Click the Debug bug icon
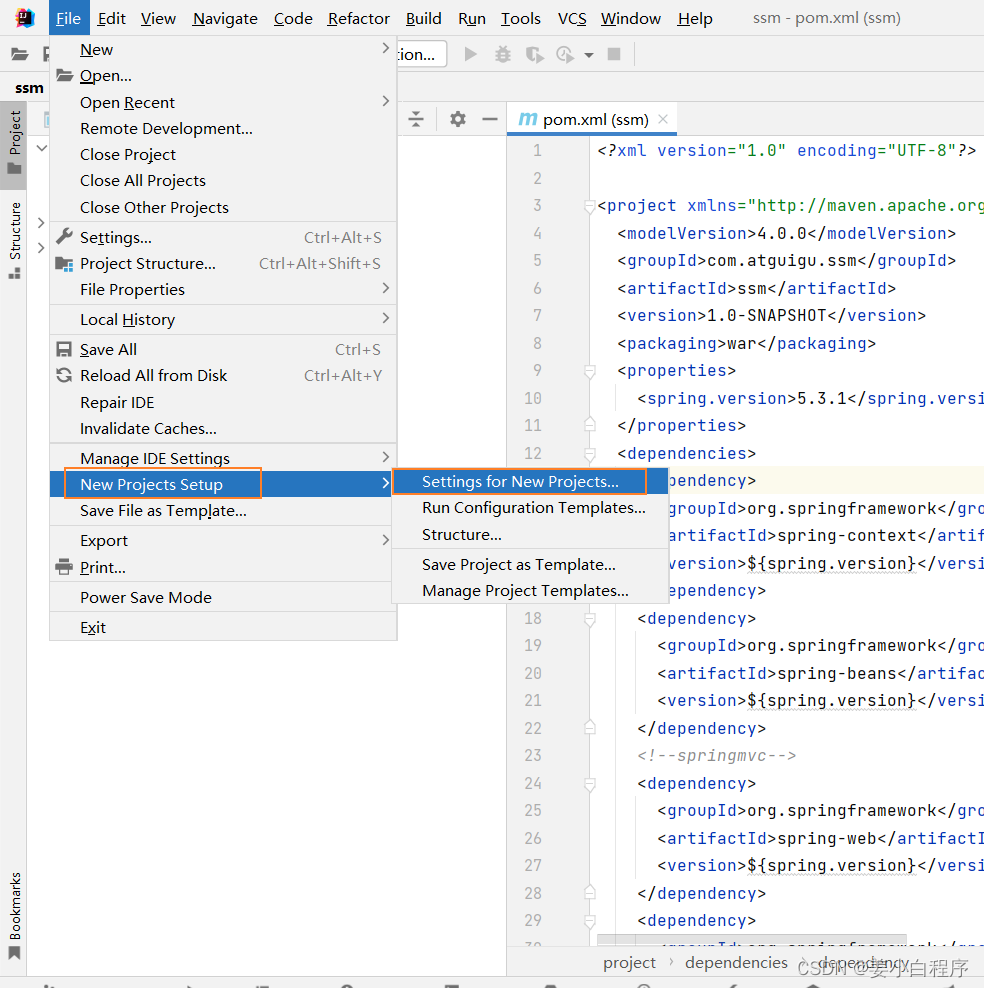Image resolution: width=984 pixels, height=988 pixels. pos(502,55)
